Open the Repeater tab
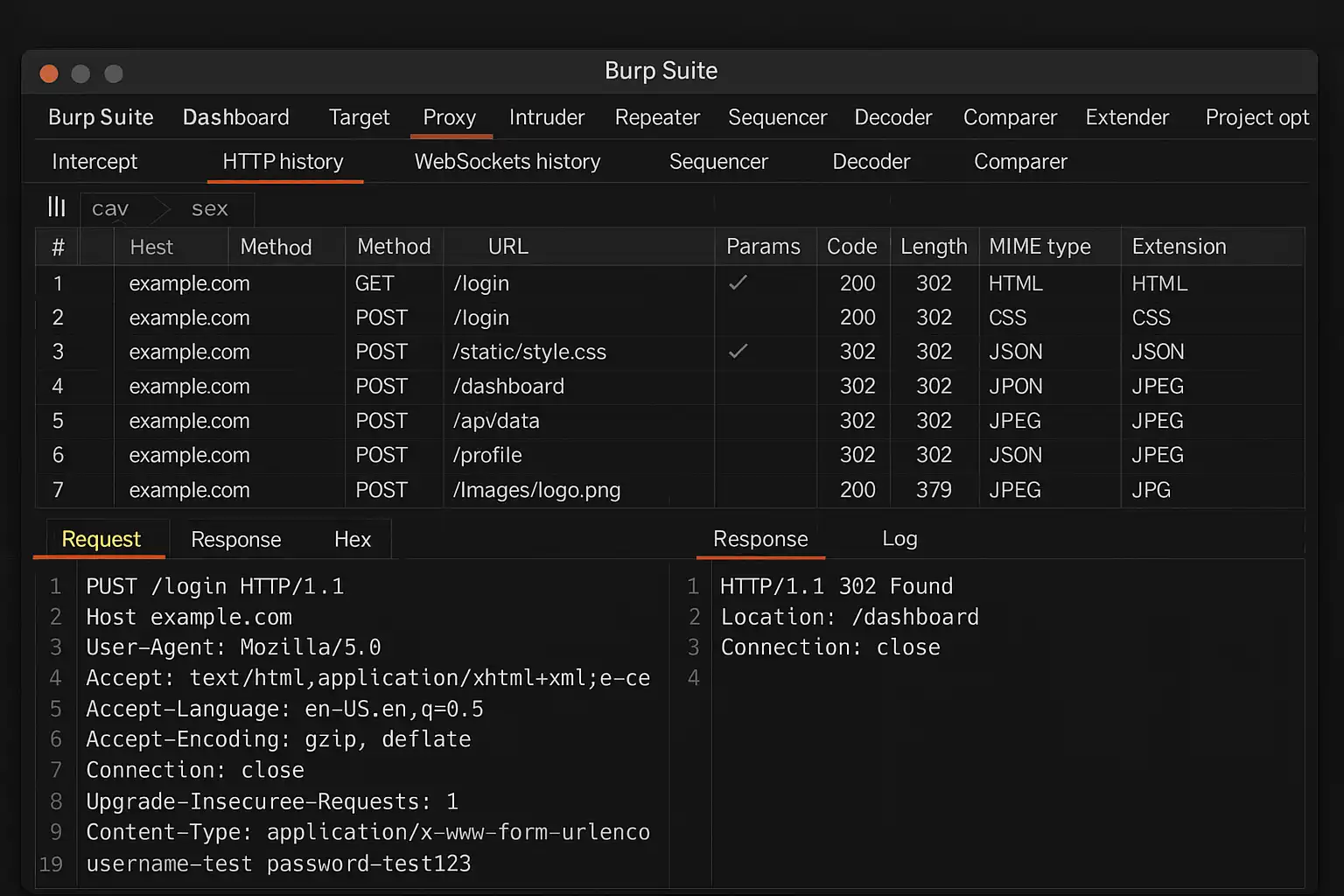This screenshot has height=896, width=1344. pyautogui.click(x=657, y=117)
